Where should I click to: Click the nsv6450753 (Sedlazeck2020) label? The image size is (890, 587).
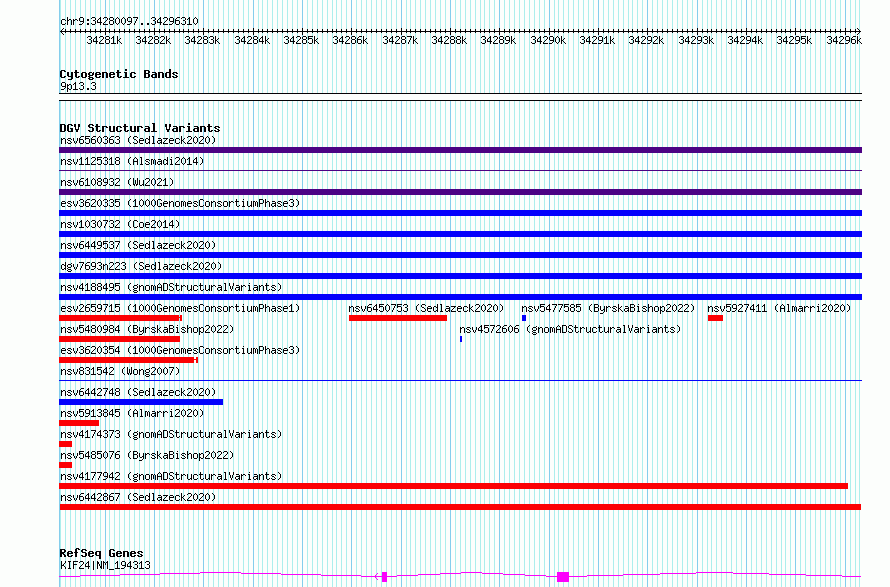click(x=426, y=308)
